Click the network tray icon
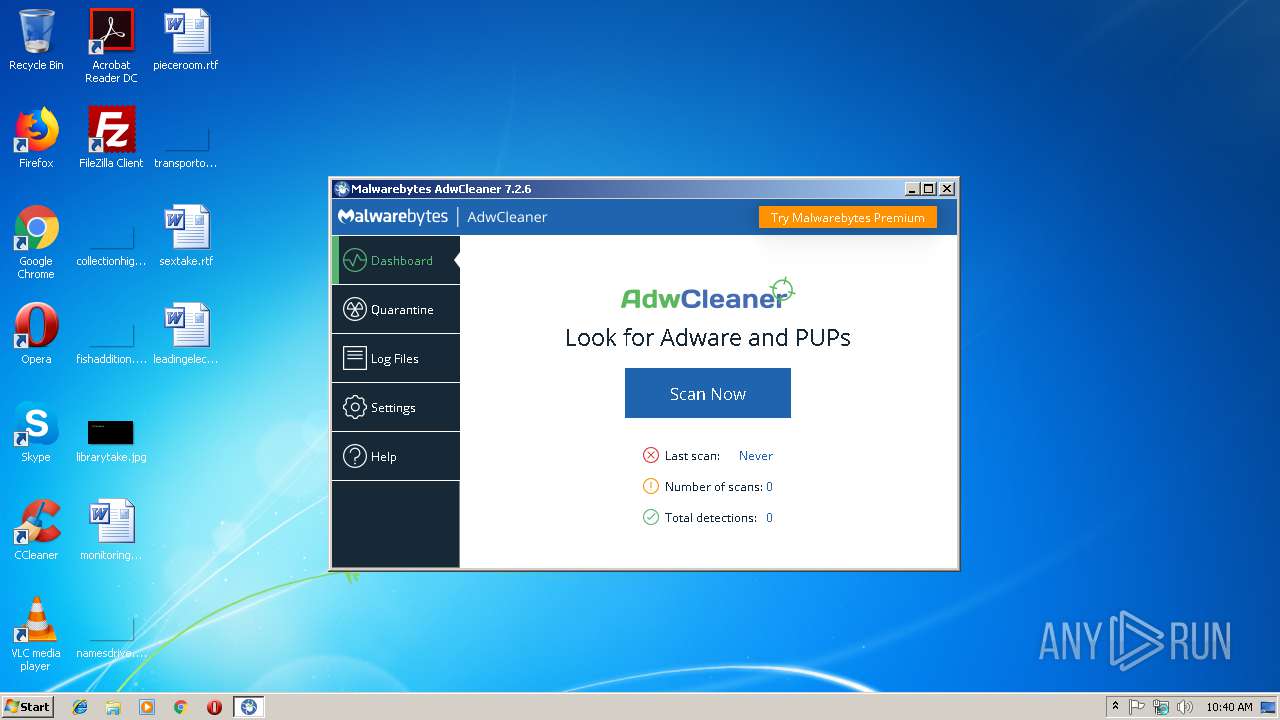The width and height of the screenshot is (1280, 720). click(1161, 707)
